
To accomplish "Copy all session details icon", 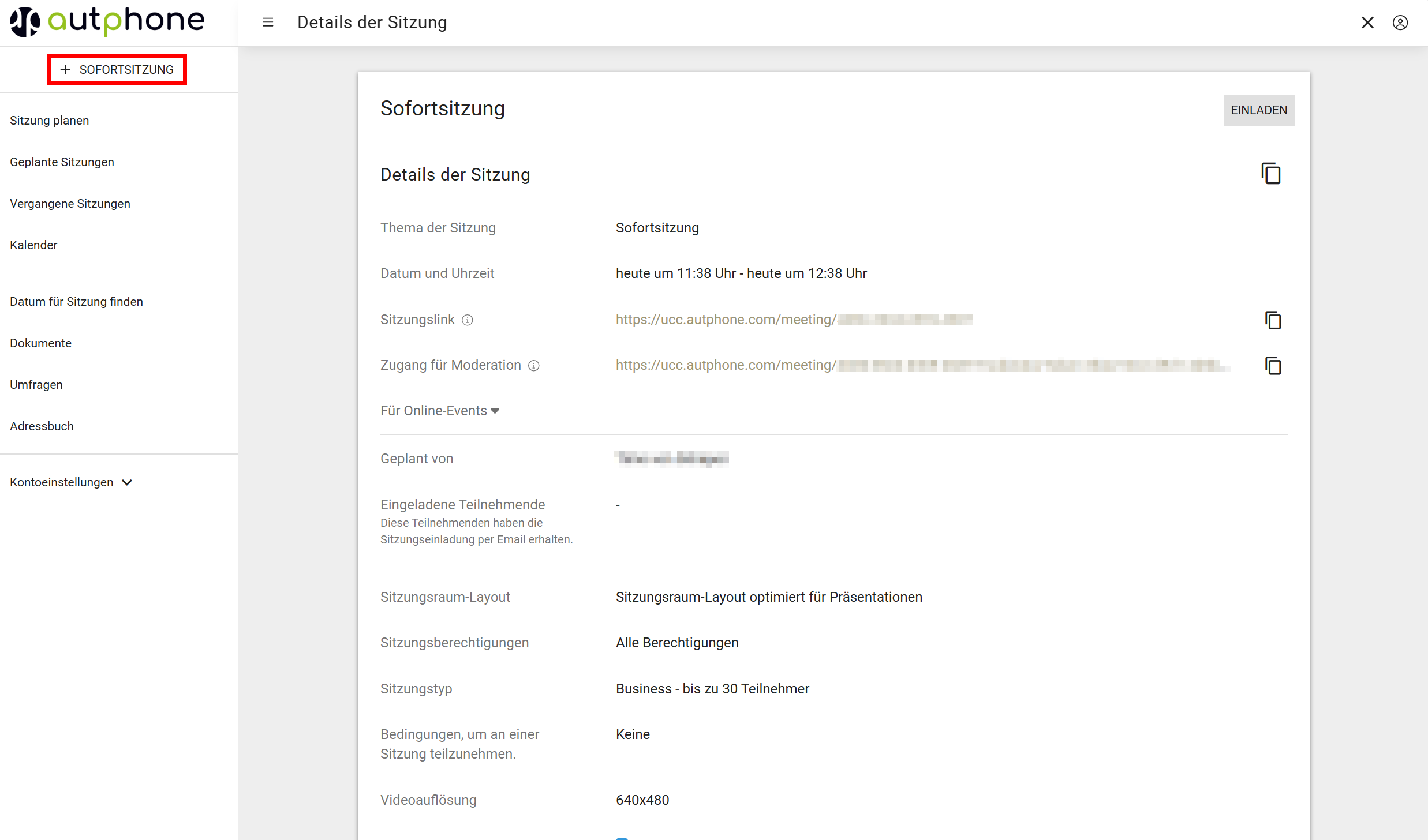I will click(1270, 174).
